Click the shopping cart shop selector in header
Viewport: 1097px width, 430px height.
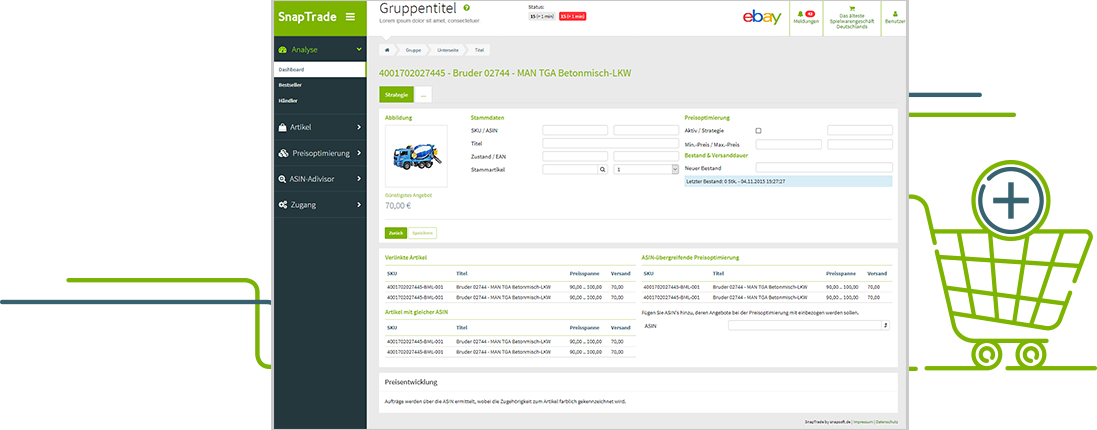[x=851, y=17]
